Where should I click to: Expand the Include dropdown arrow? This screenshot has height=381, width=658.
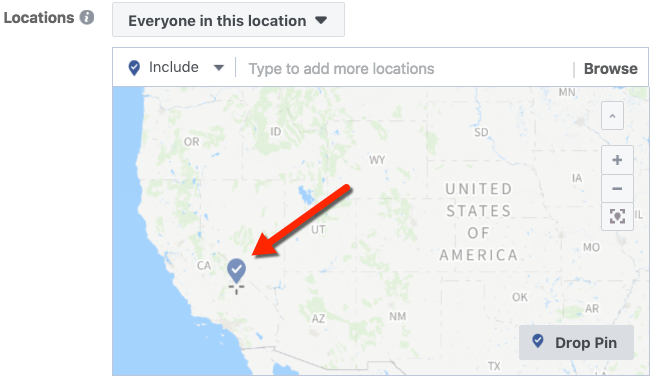[x=219, y=68]
